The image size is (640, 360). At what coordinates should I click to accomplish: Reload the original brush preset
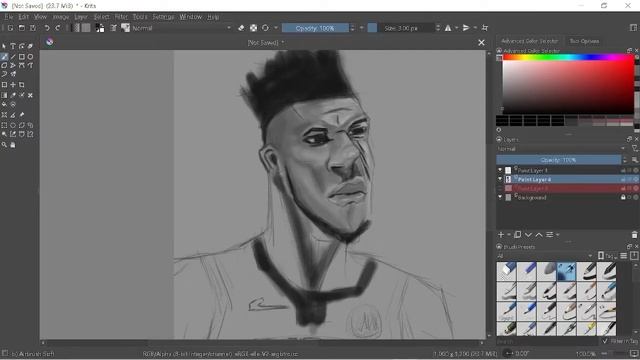click(265, 28)
